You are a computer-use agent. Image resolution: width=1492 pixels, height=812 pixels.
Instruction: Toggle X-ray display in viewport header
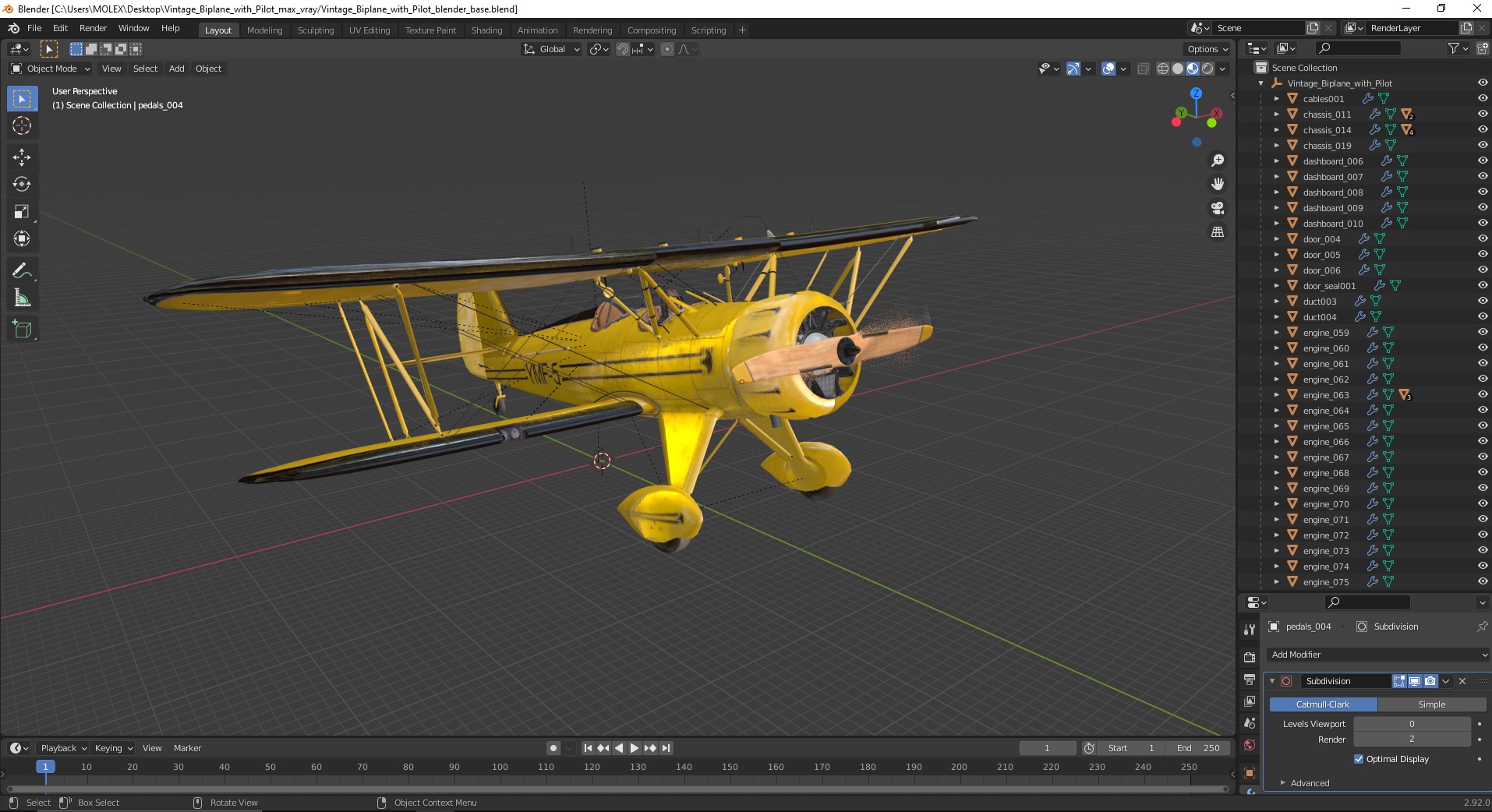tap(1144, 69)
